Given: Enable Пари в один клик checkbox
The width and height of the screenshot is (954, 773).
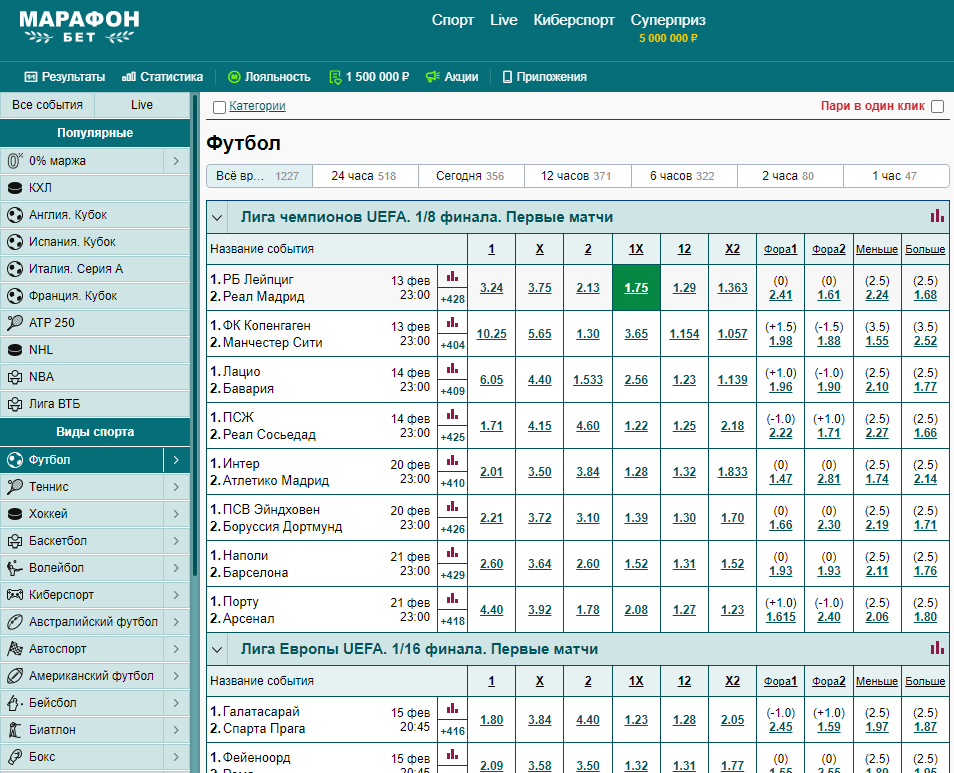Looking at the screenshot, I should tap(938, 106).
